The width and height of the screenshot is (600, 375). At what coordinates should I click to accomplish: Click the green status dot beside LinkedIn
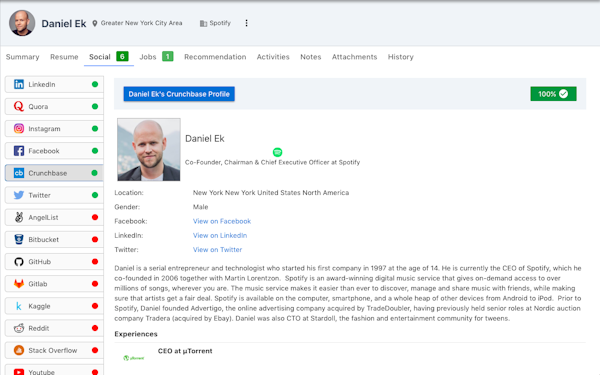95,84
